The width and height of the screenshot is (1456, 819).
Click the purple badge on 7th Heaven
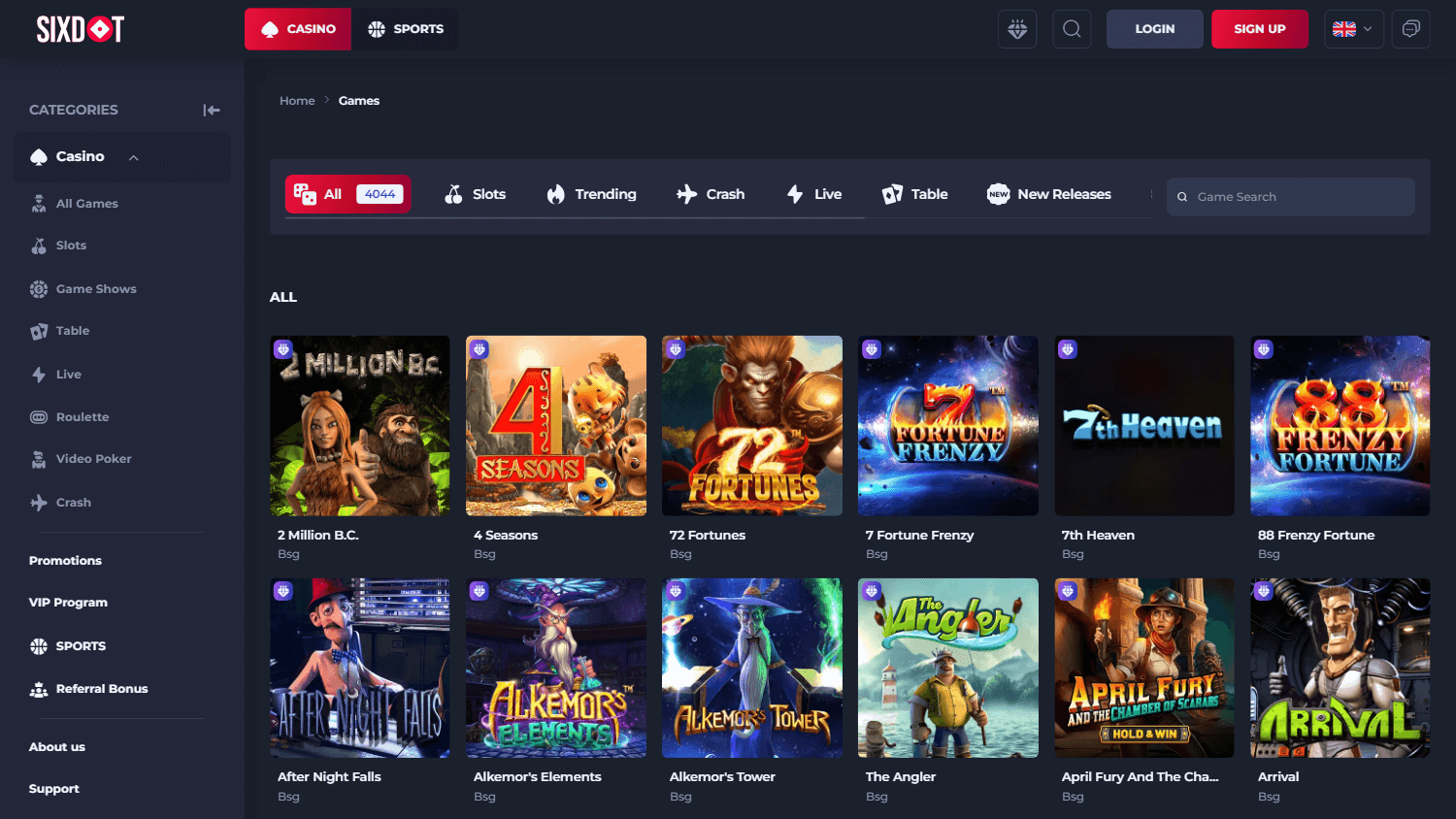(x=1068, y=349)
